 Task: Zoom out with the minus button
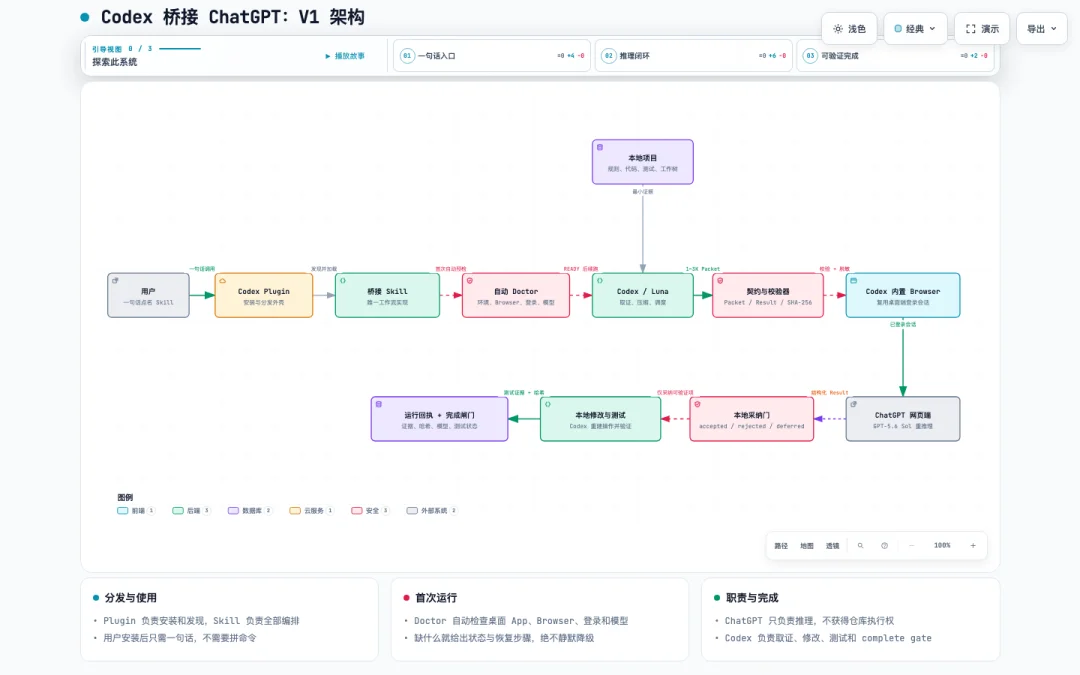911,546
